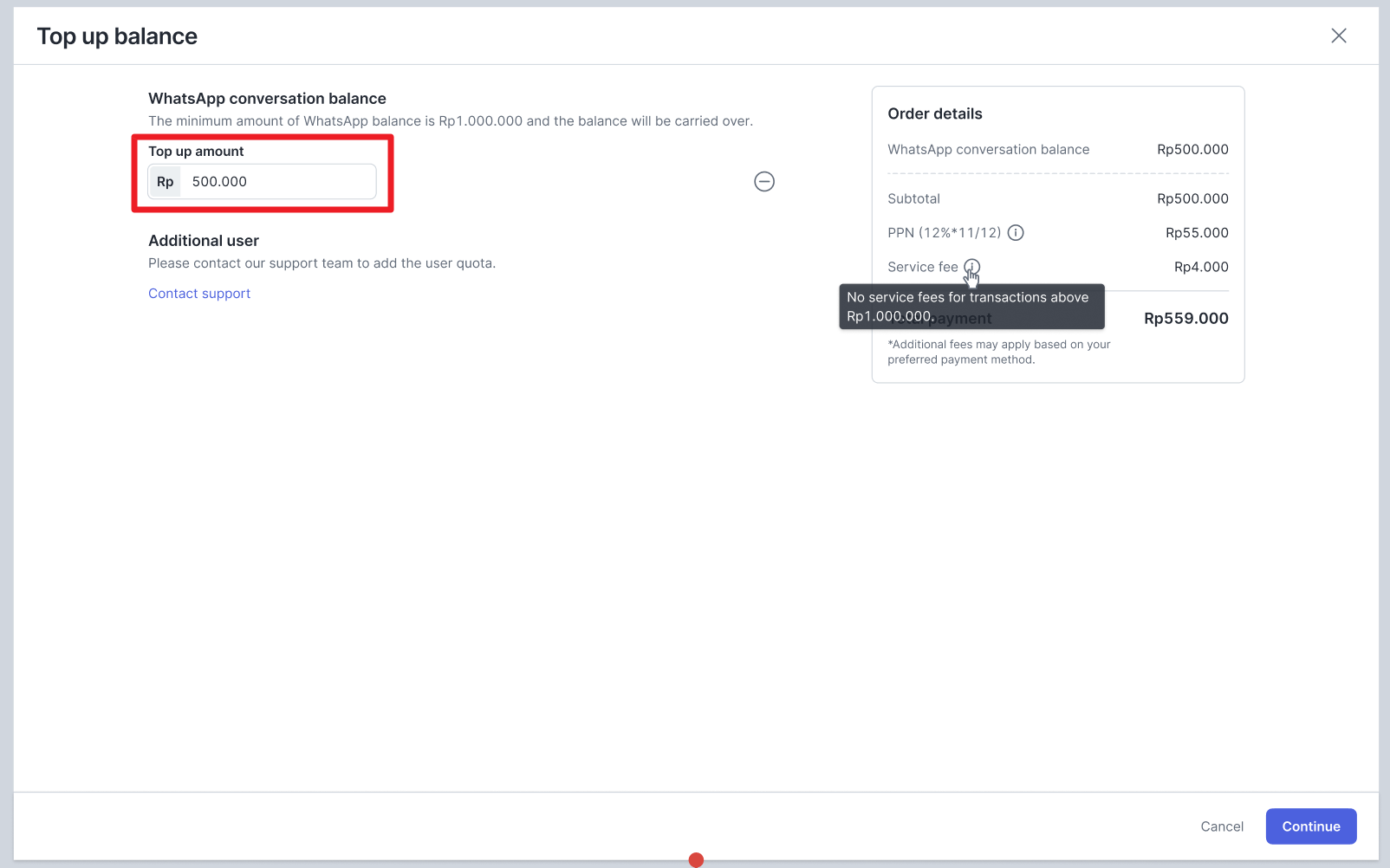Viewport: 1390px width, 868px height.
Task: Click the additional fees footnote text
Action: click(999, 352)
